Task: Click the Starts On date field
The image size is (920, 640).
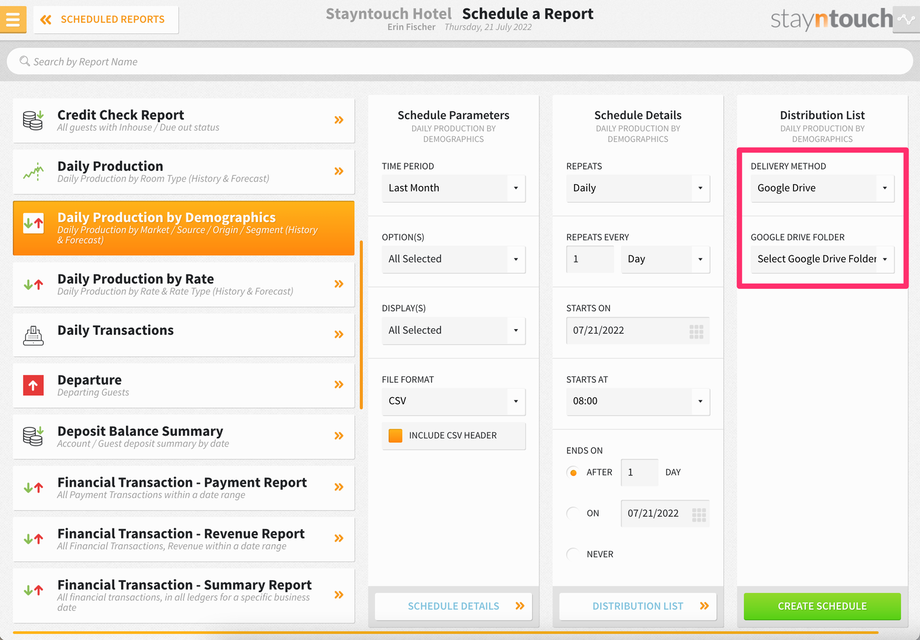Action: click(x=638, y=331)
